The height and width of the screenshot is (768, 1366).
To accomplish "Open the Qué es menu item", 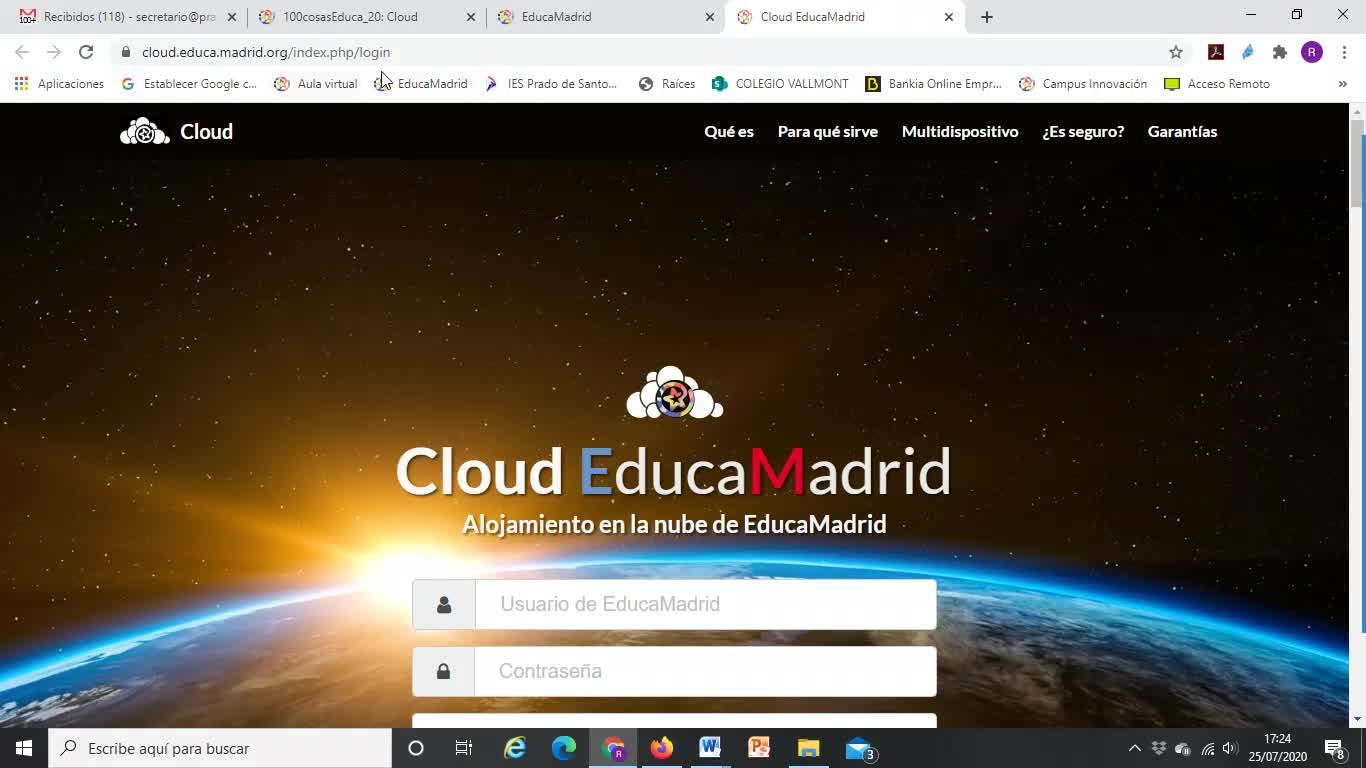I will [729, 131].
